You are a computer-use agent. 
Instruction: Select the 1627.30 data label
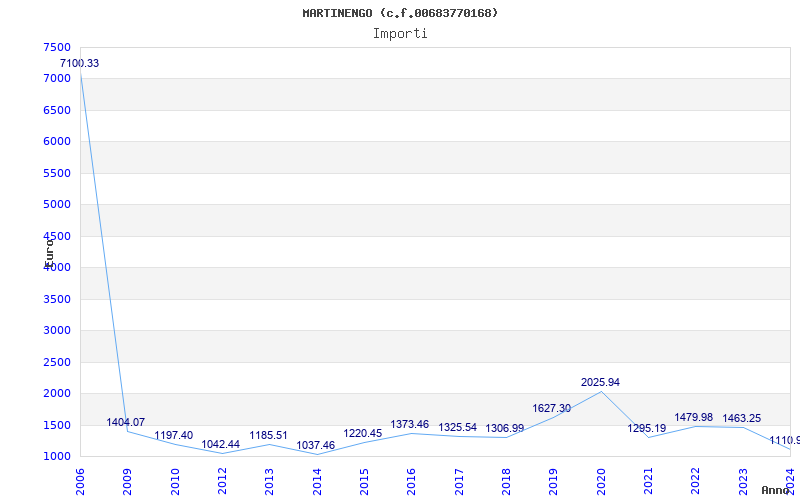point(552,408)
